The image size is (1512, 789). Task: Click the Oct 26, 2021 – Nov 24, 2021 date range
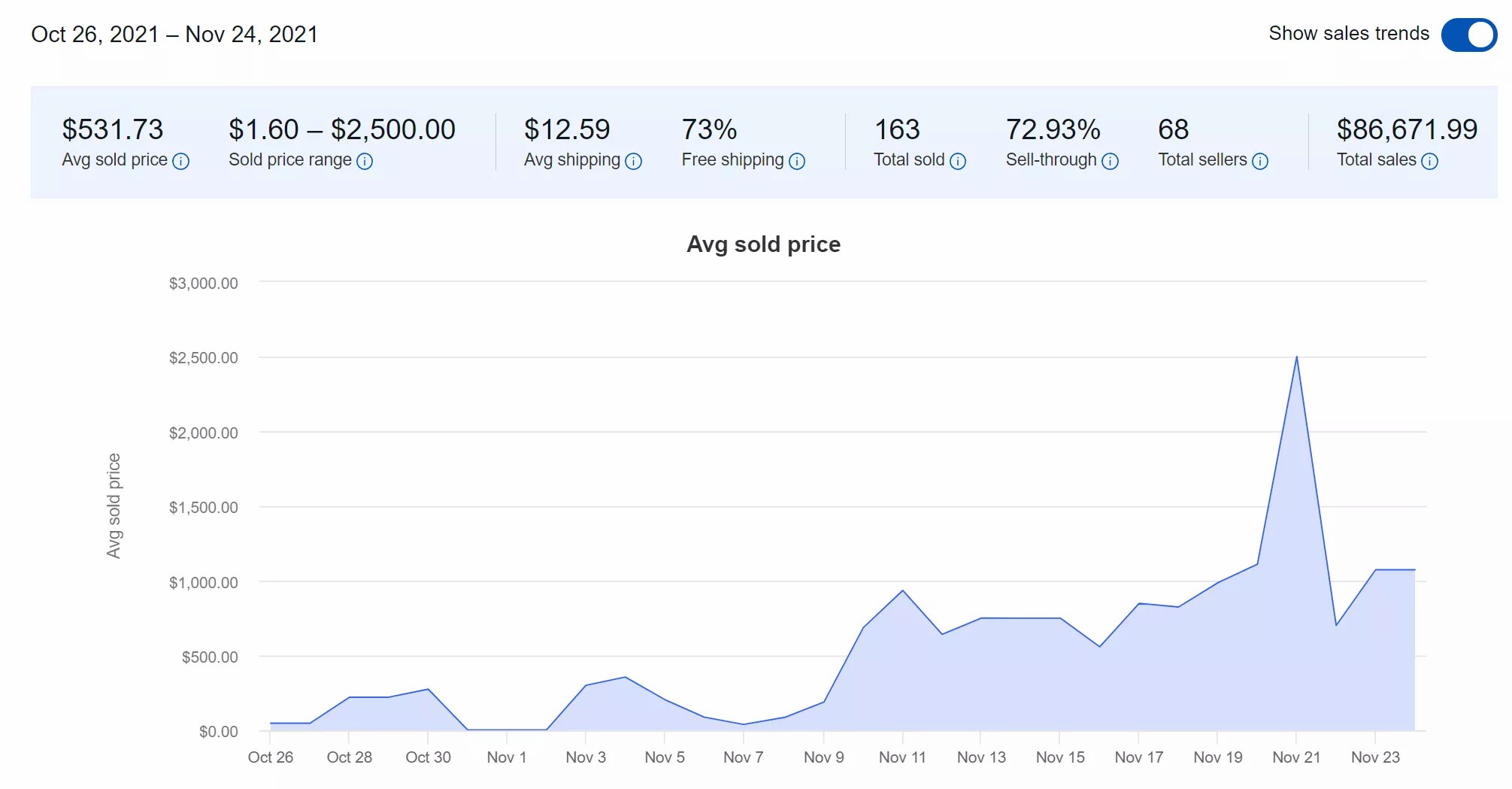174,35
